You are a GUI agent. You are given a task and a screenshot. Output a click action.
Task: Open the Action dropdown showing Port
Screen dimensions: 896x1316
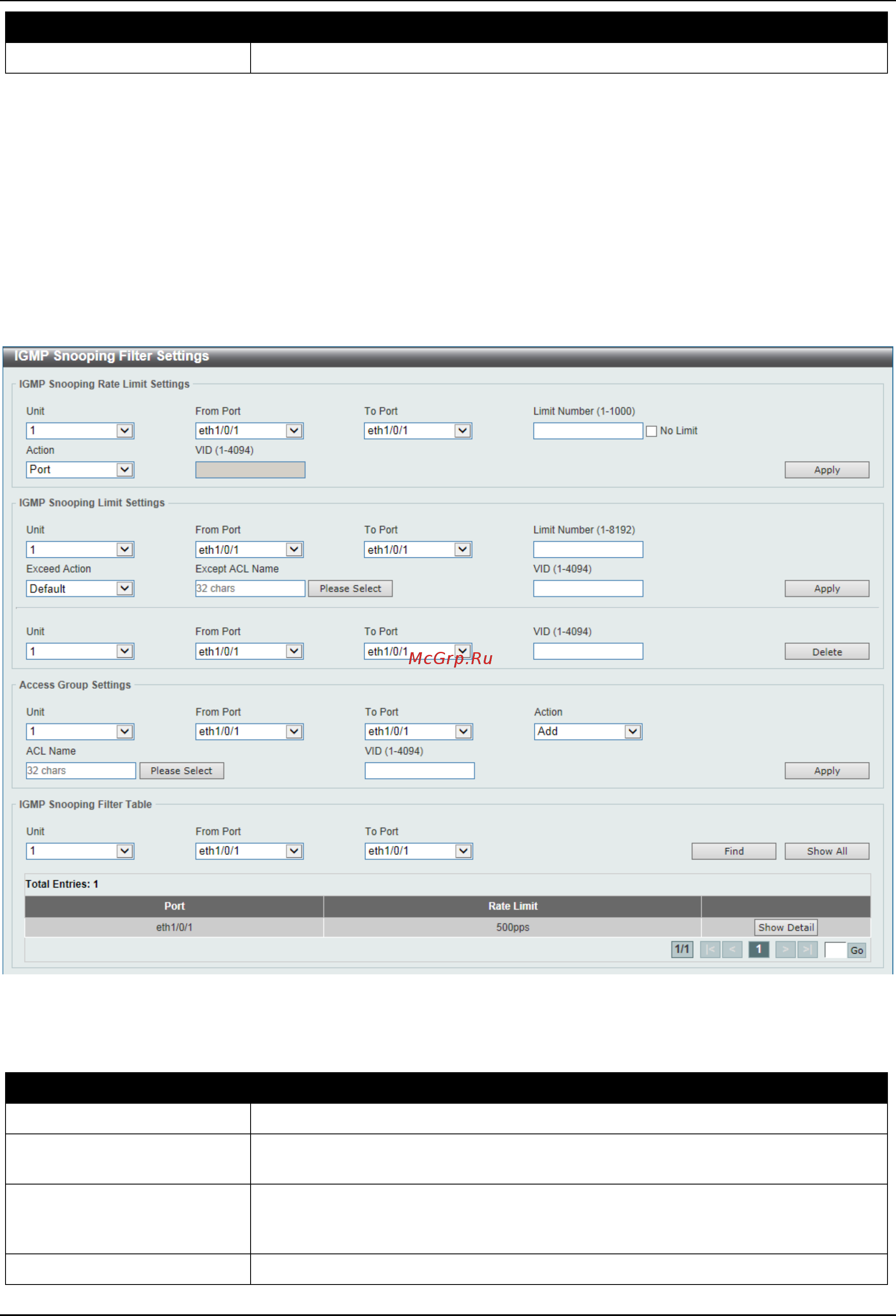click(80, 469)
